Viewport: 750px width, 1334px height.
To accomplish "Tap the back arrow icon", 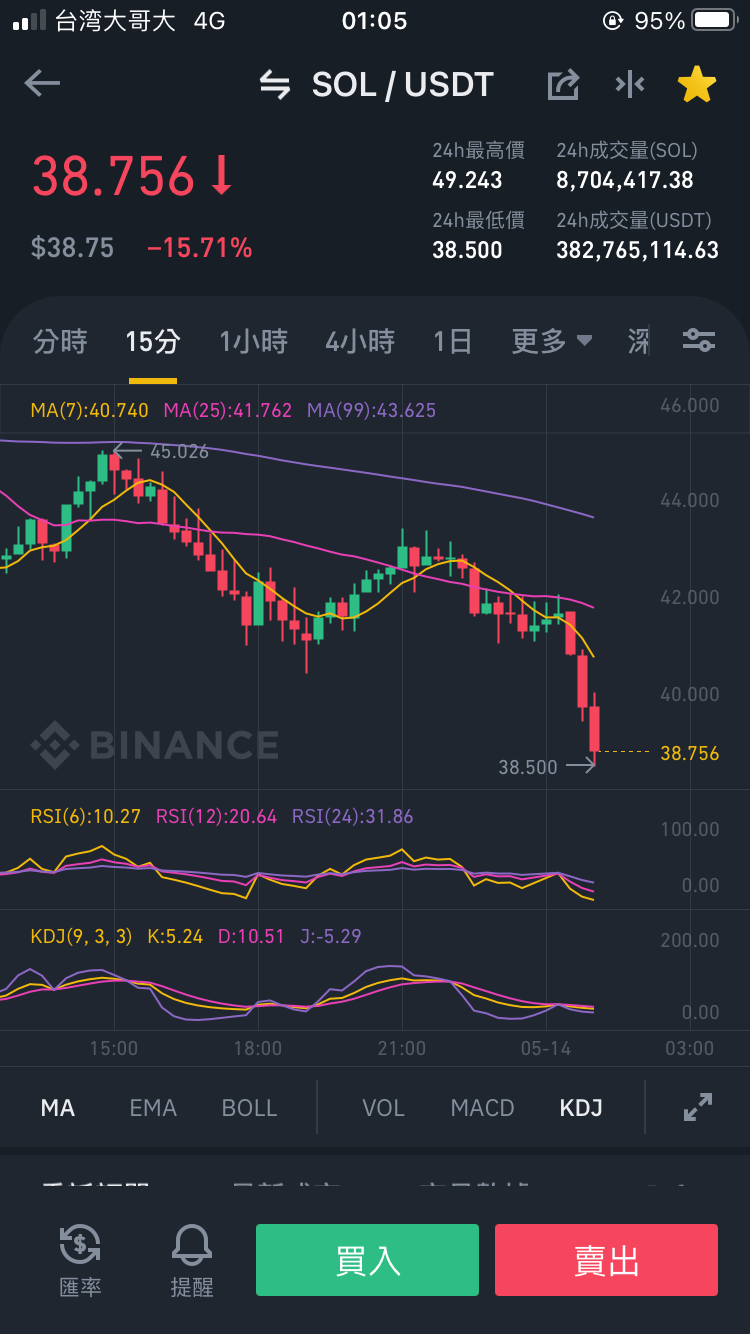I will coord(42,83).
